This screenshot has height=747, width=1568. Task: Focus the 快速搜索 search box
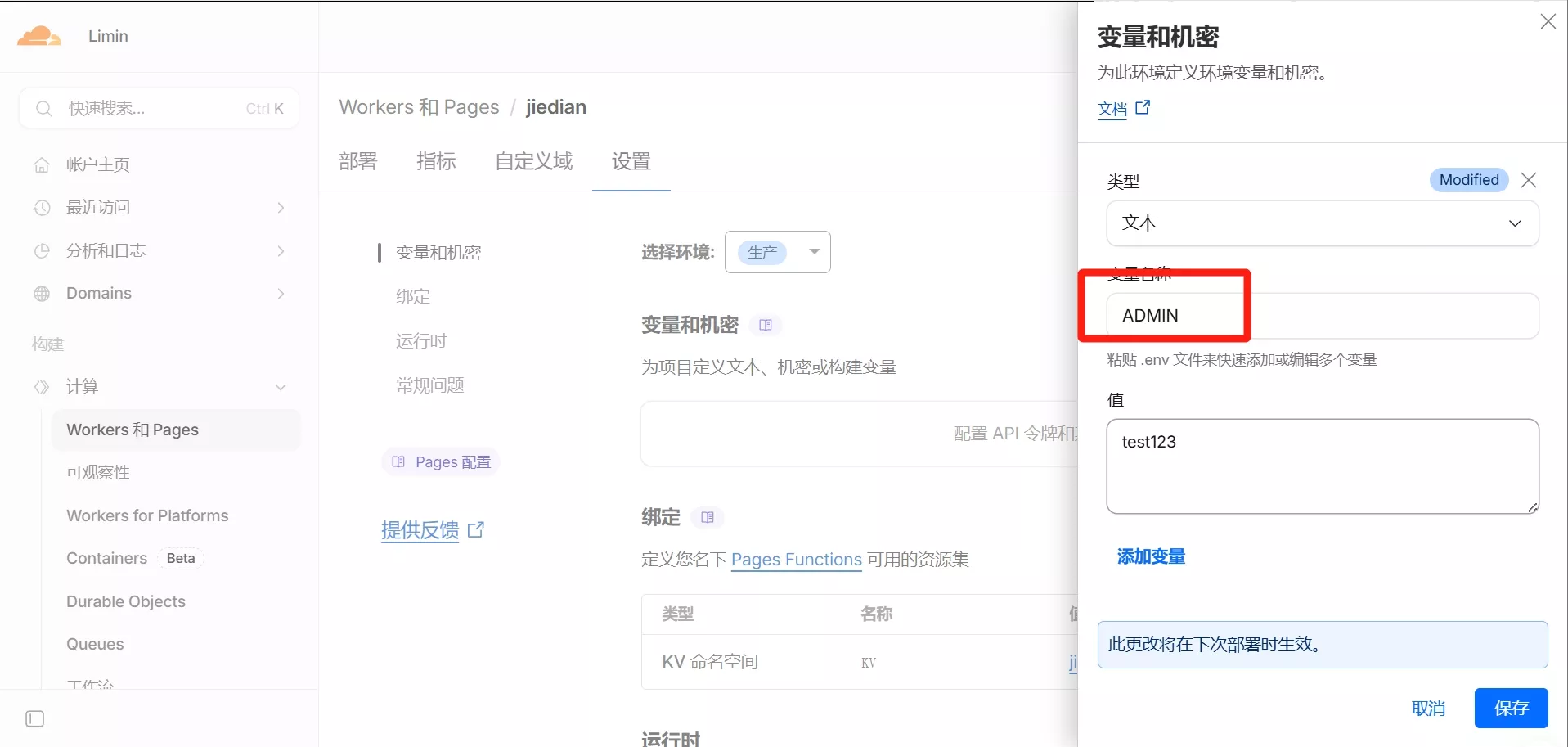tap(159, 109)
